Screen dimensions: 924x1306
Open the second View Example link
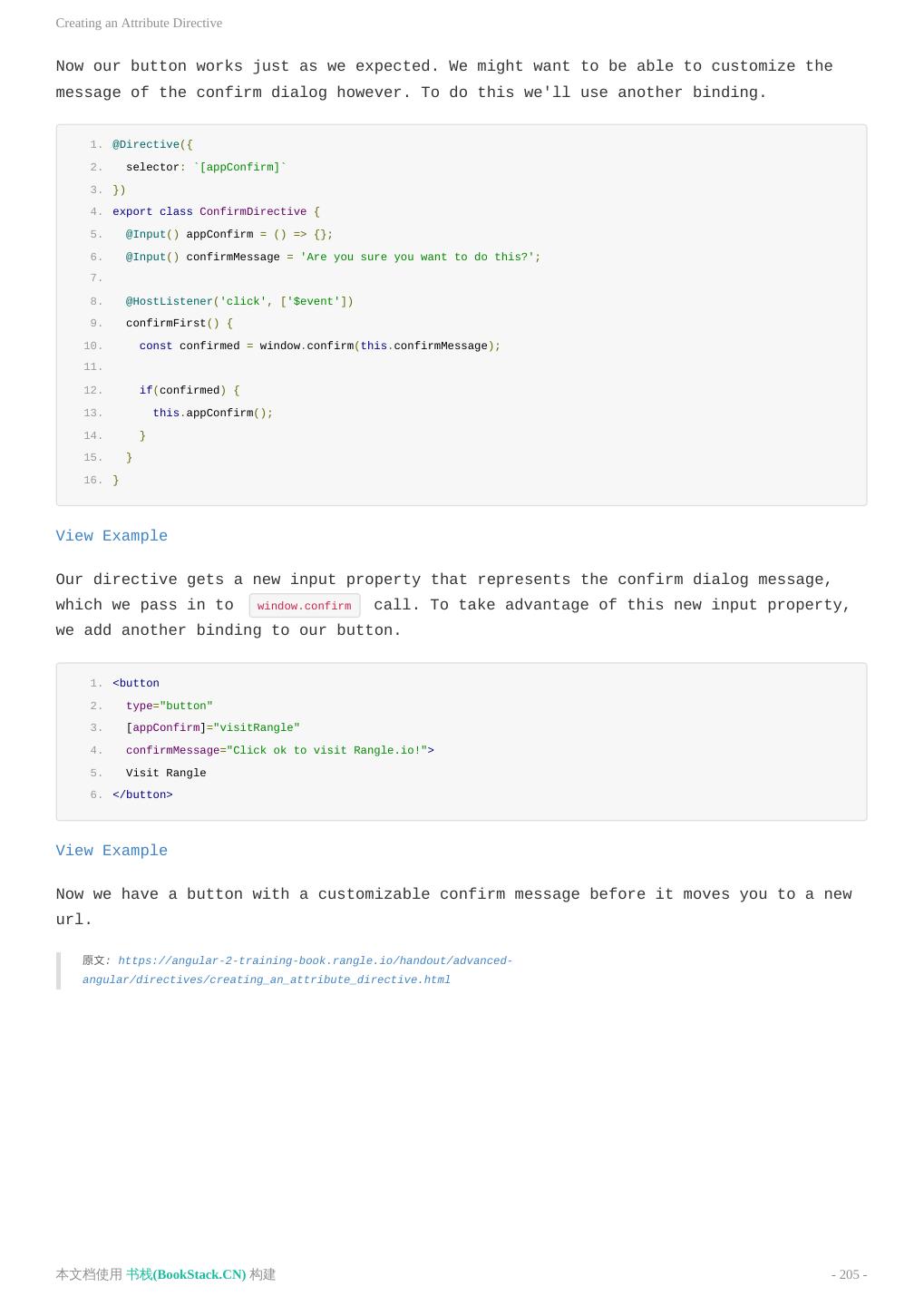tap(112, 851)
